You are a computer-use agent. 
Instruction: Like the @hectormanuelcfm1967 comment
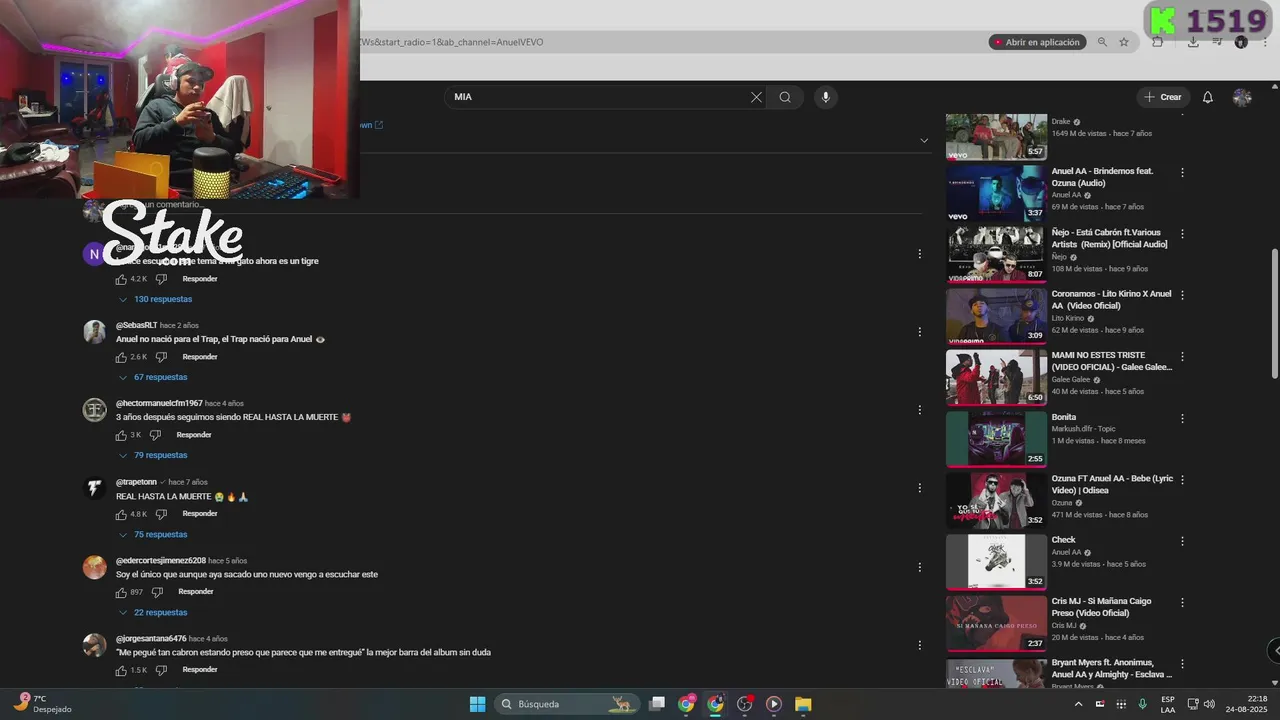click(121, 435)
